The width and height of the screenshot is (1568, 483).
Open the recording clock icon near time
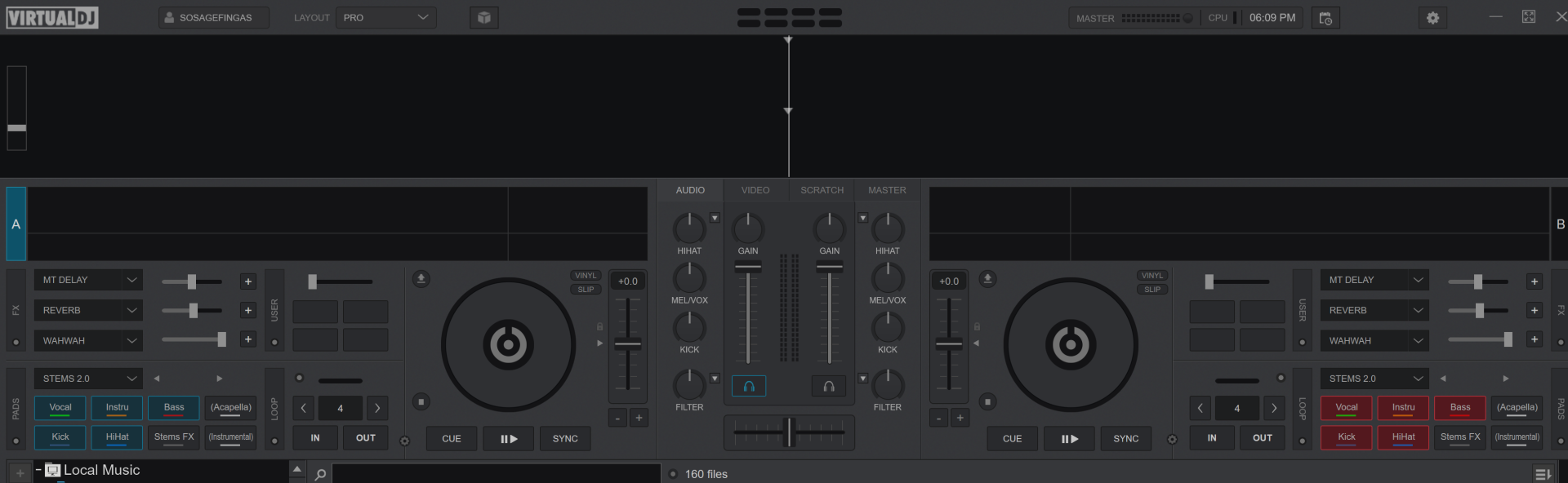coord(1325,18)
